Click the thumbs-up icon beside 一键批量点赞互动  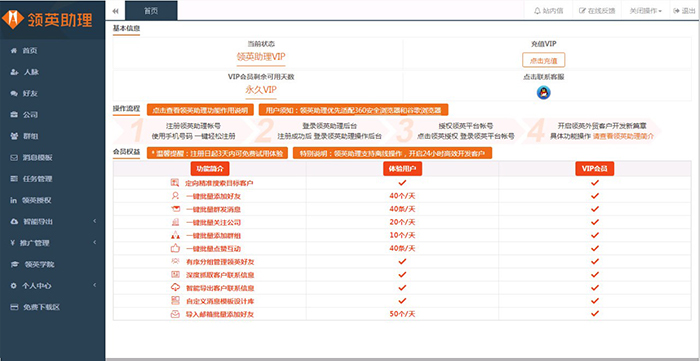175,248
